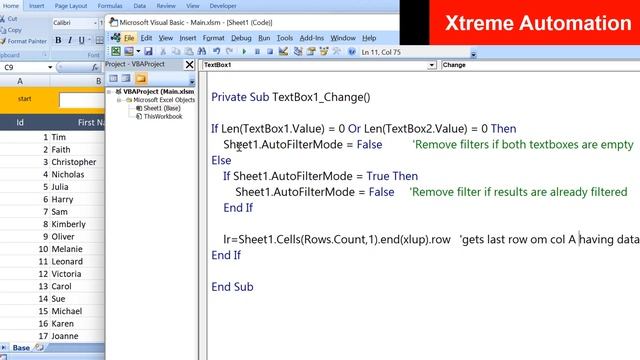Open the Change procedure dropdown
Viewport: 640px width, 360px height.
click(540, 65)
